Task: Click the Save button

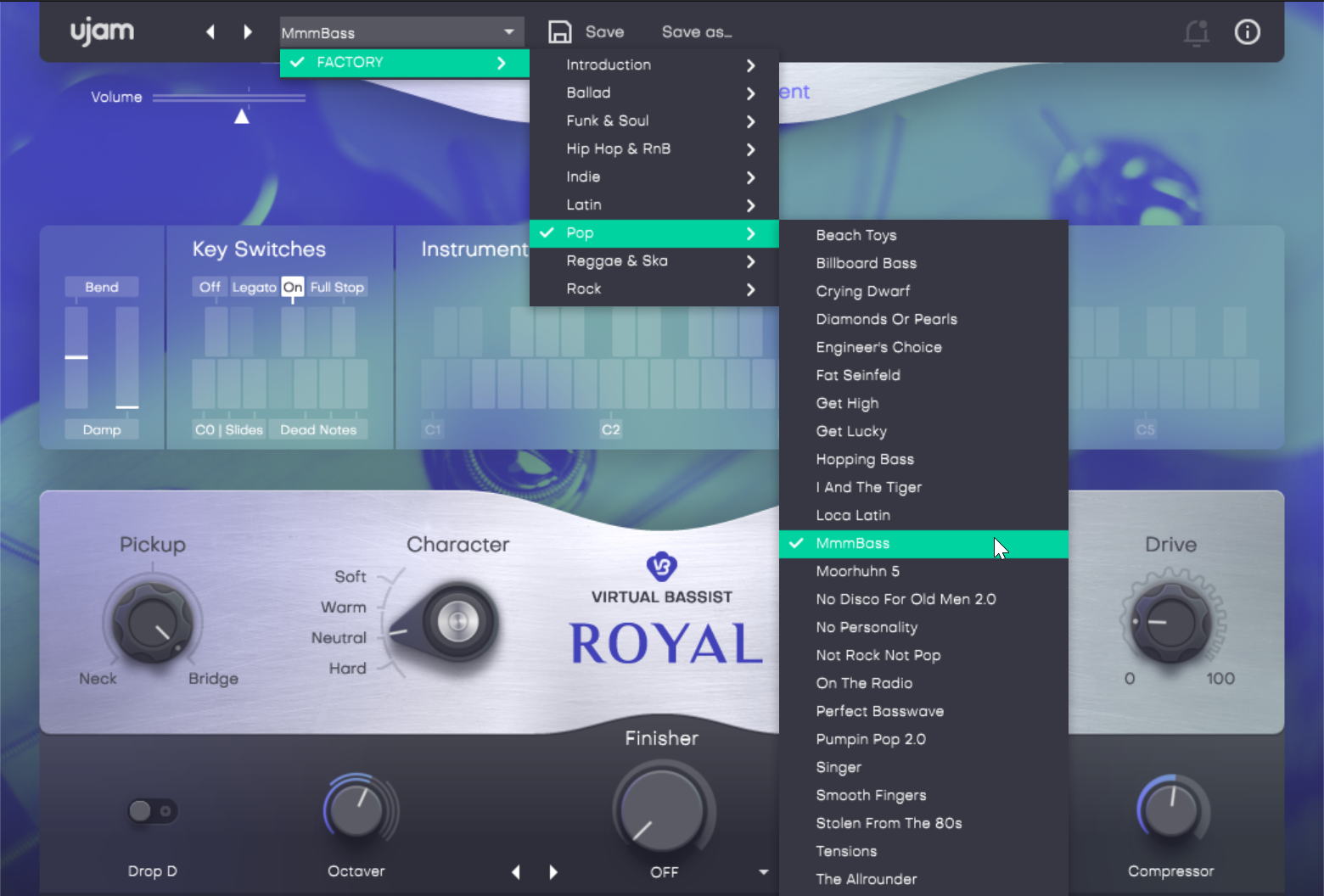Action: coord(604,32)
